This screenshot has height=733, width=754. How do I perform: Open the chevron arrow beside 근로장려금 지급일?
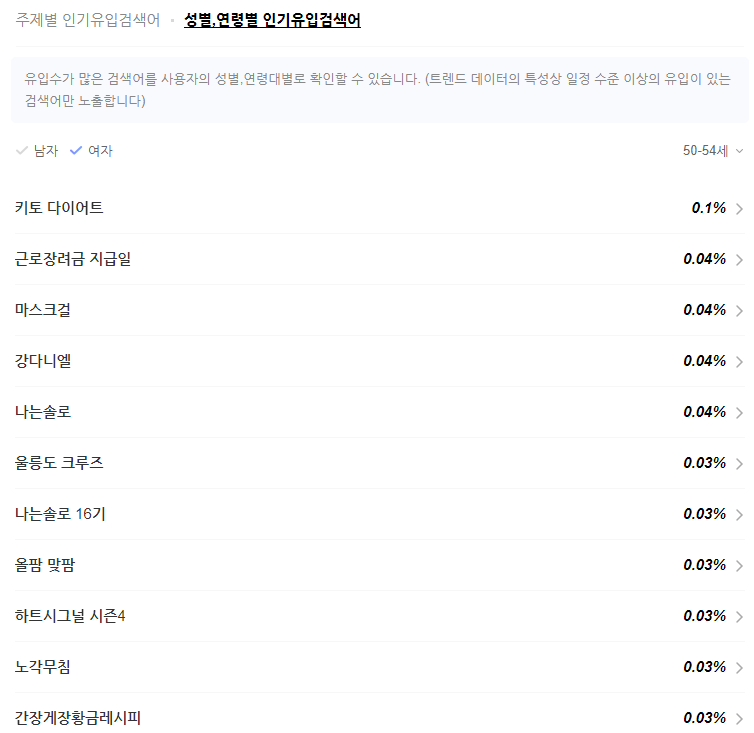point(740,260)
